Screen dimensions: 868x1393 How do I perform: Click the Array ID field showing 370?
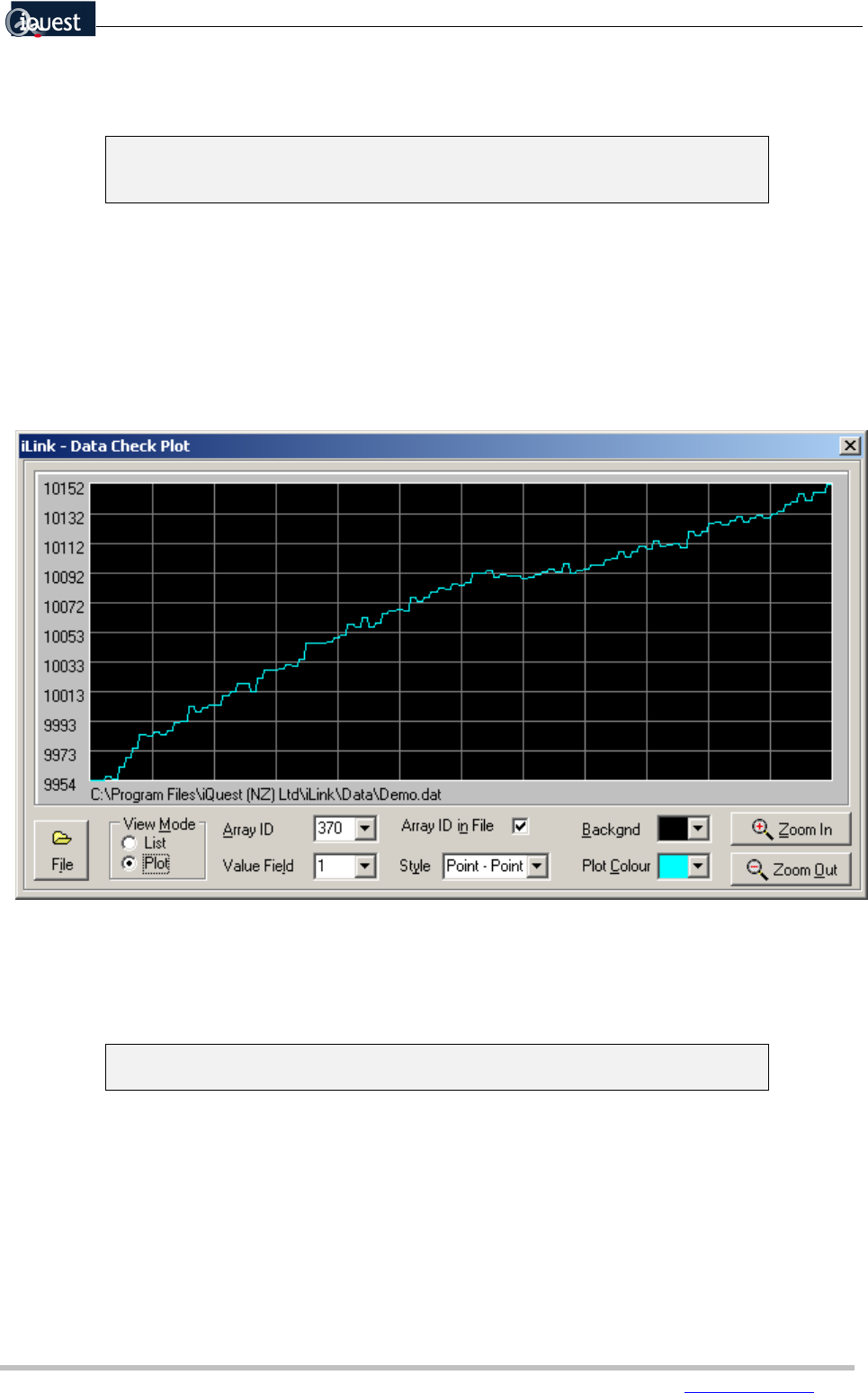coord(335,828)
